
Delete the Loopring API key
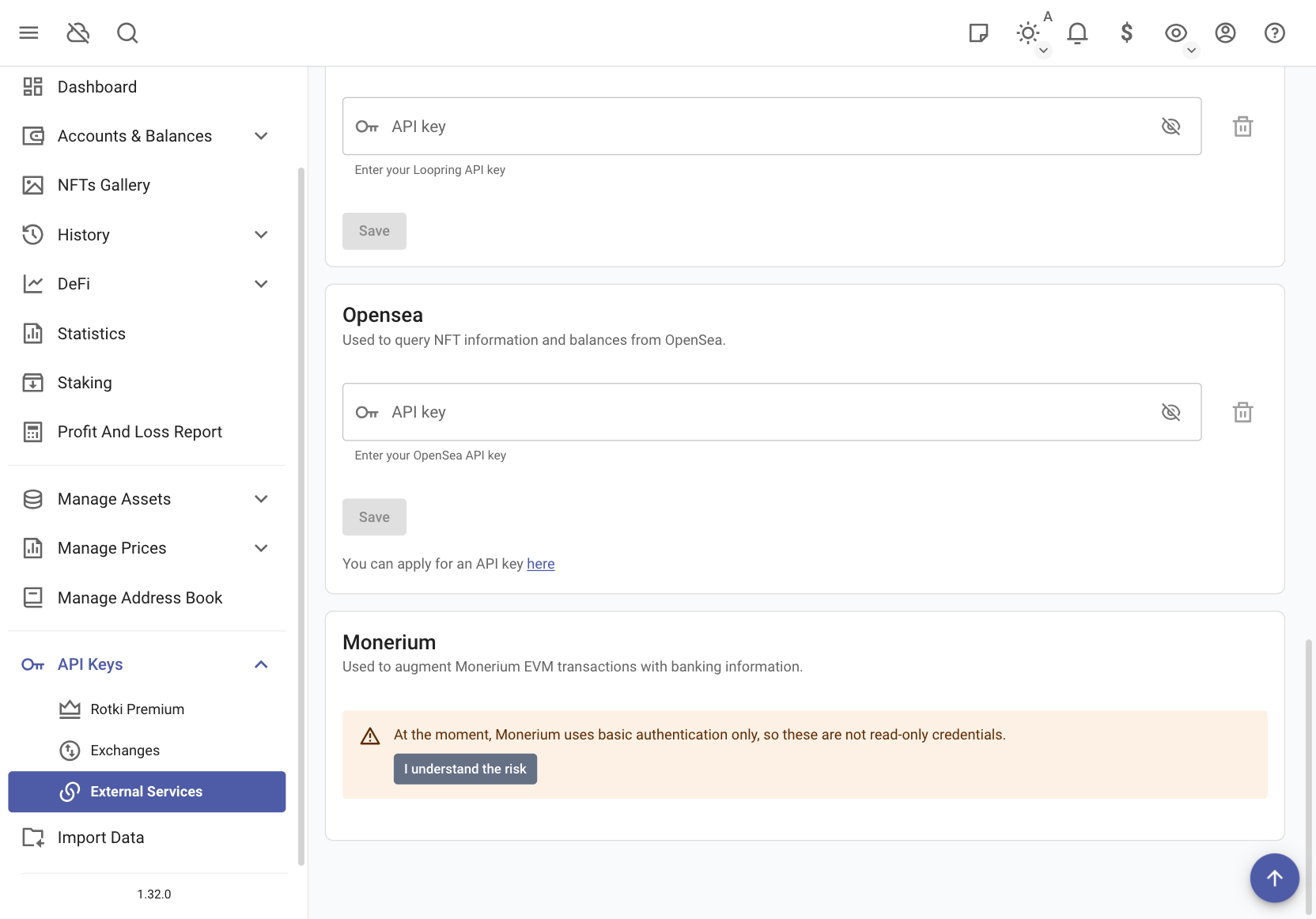point(1243,127)
